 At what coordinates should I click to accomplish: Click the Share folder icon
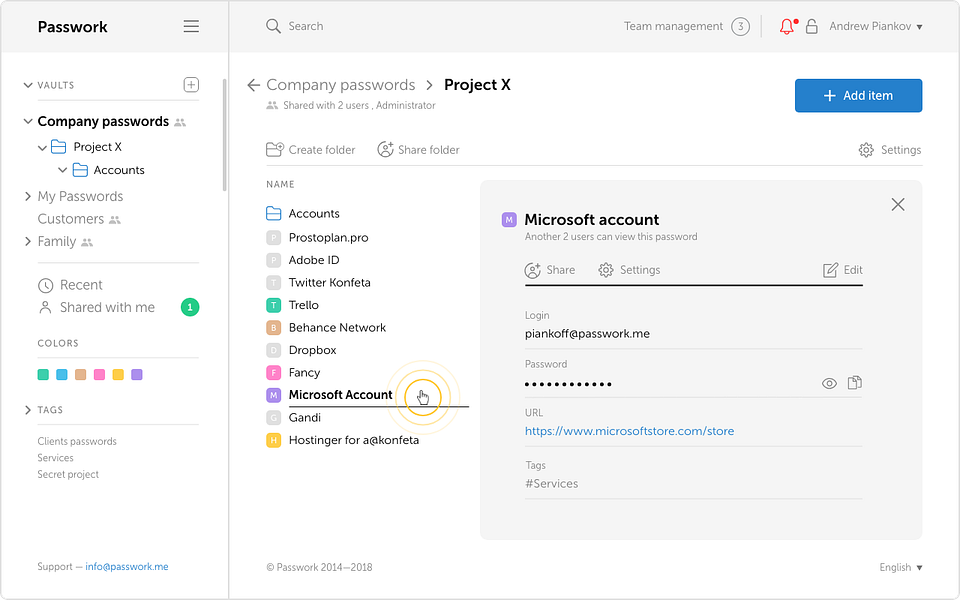385,149
